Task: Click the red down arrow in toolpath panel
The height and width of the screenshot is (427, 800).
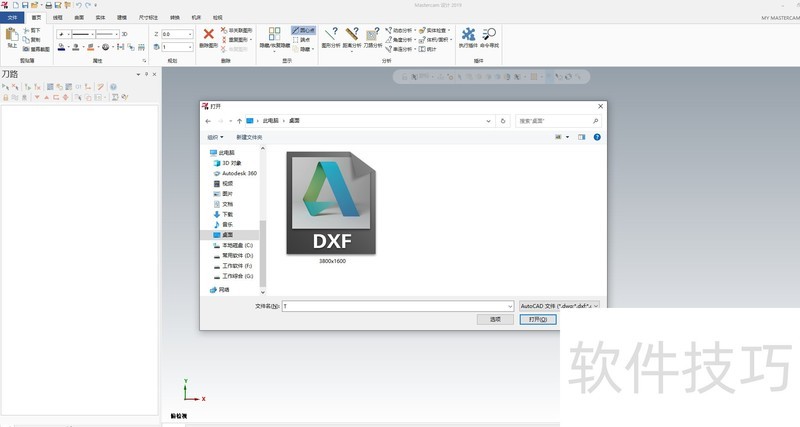Action: (37, 97)
